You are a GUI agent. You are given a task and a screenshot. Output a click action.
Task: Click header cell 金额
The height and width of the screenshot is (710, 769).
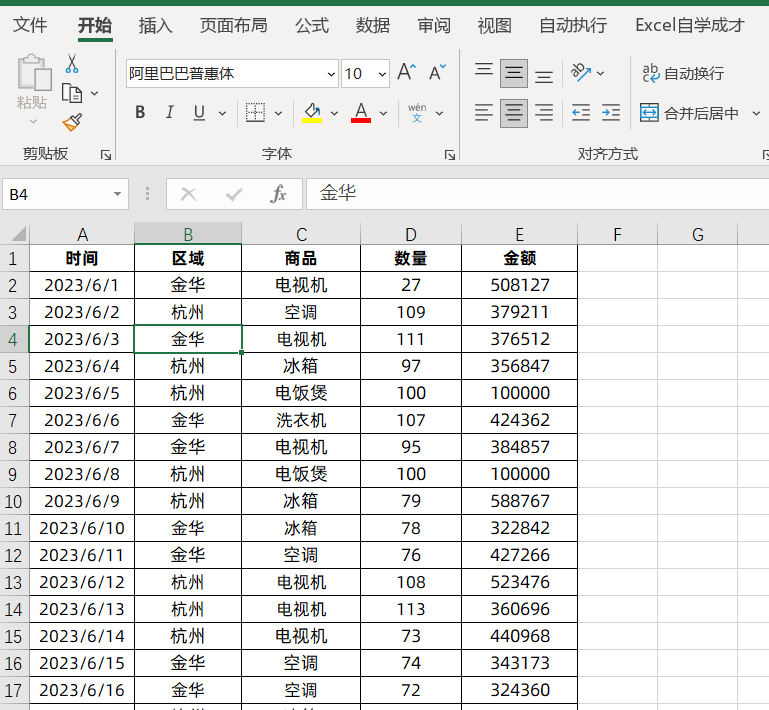(x=519, y=258)
